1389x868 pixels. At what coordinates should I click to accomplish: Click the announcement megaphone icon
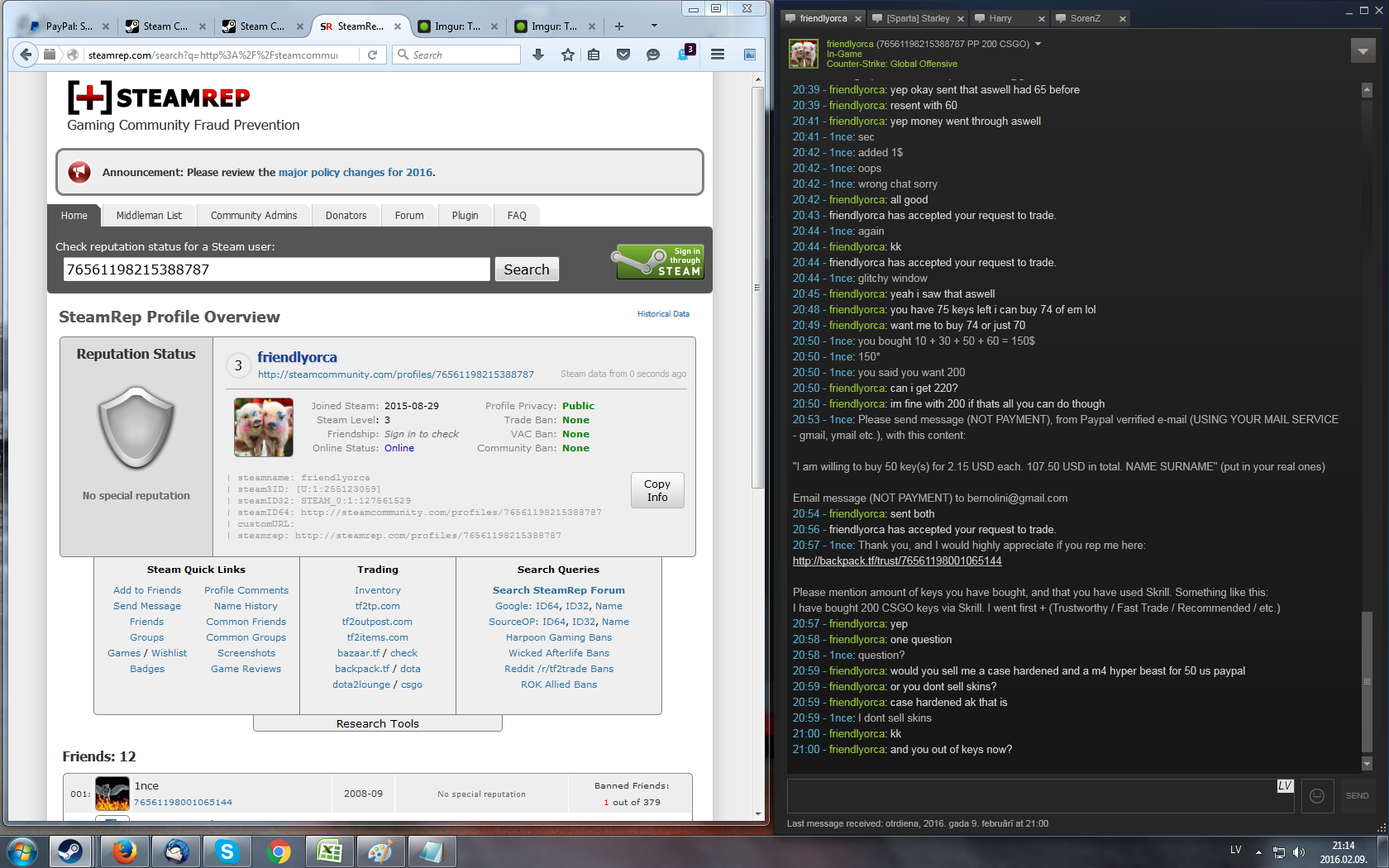79,172
